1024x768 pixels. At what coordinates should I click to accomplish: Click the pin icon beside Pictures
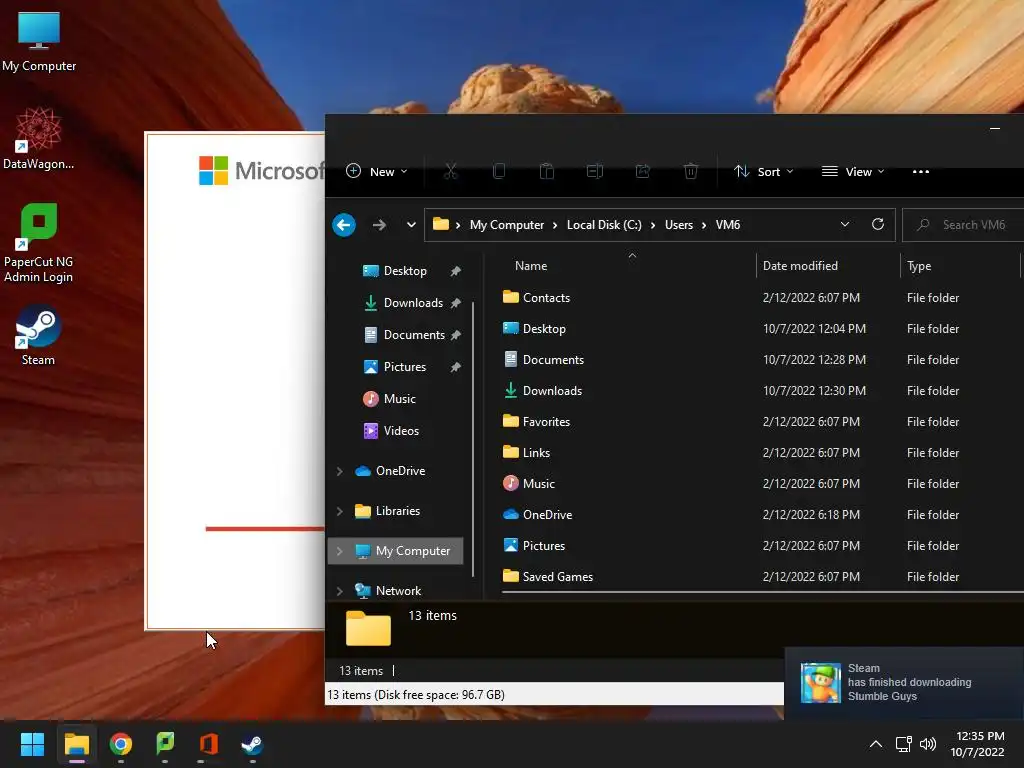point(456,367)
